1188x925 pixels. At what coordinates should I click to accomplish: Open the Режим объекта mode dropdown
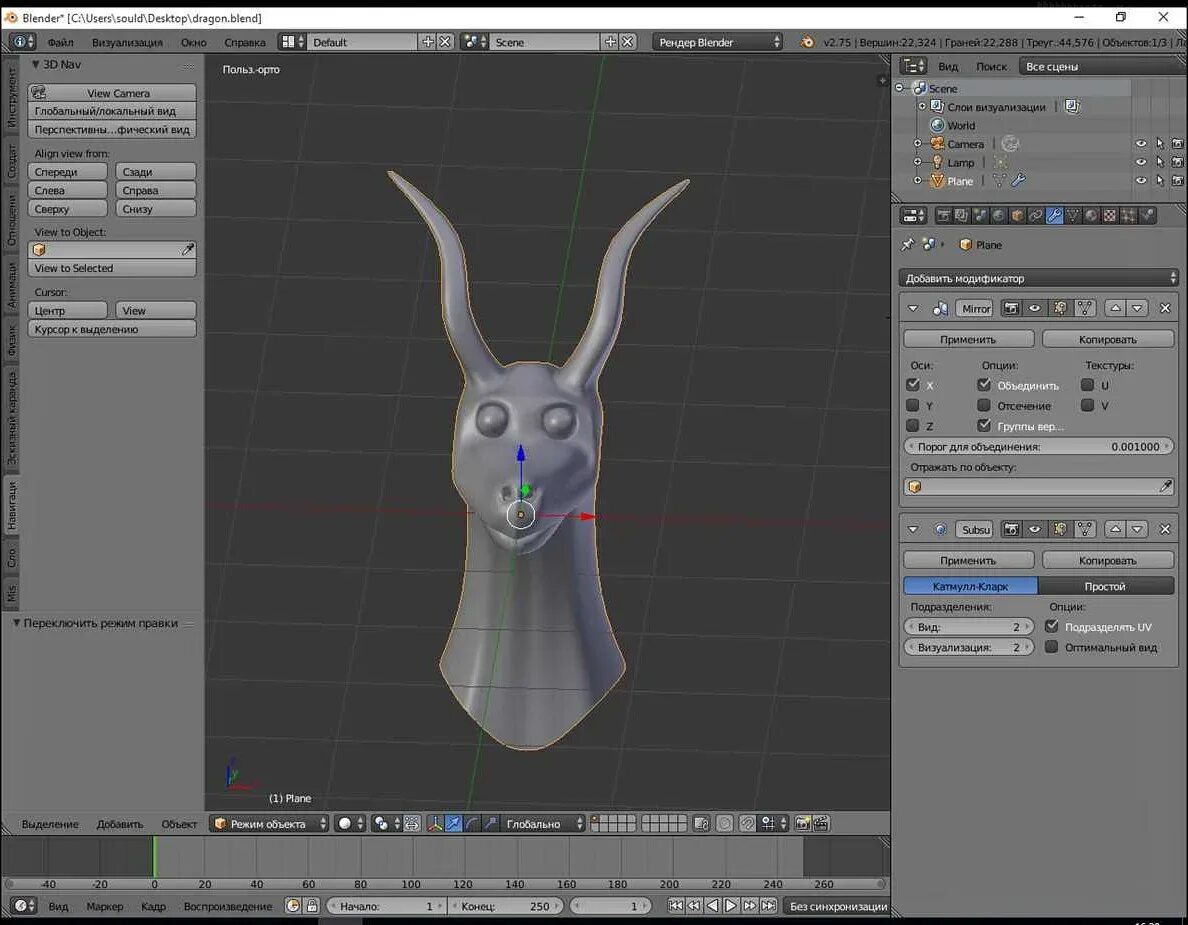tap(269, 823)
